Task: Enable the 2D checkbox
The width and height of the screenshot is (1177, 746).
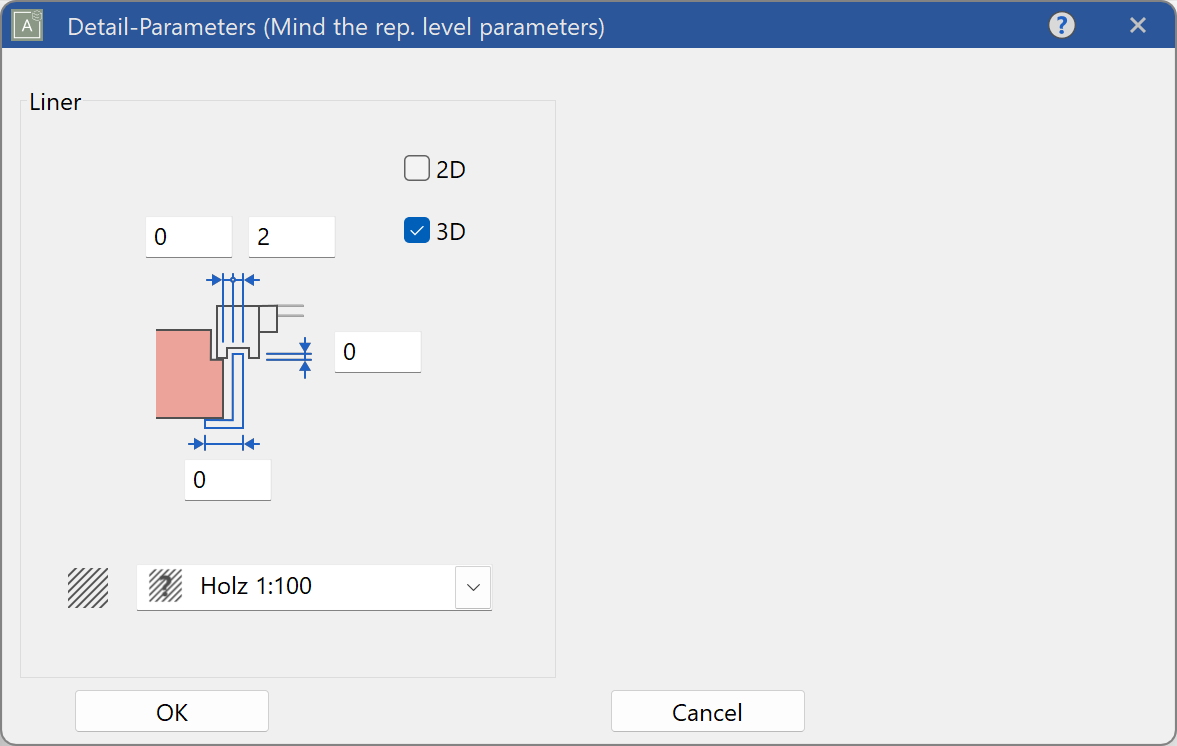Action: click(x=417, y=169)
